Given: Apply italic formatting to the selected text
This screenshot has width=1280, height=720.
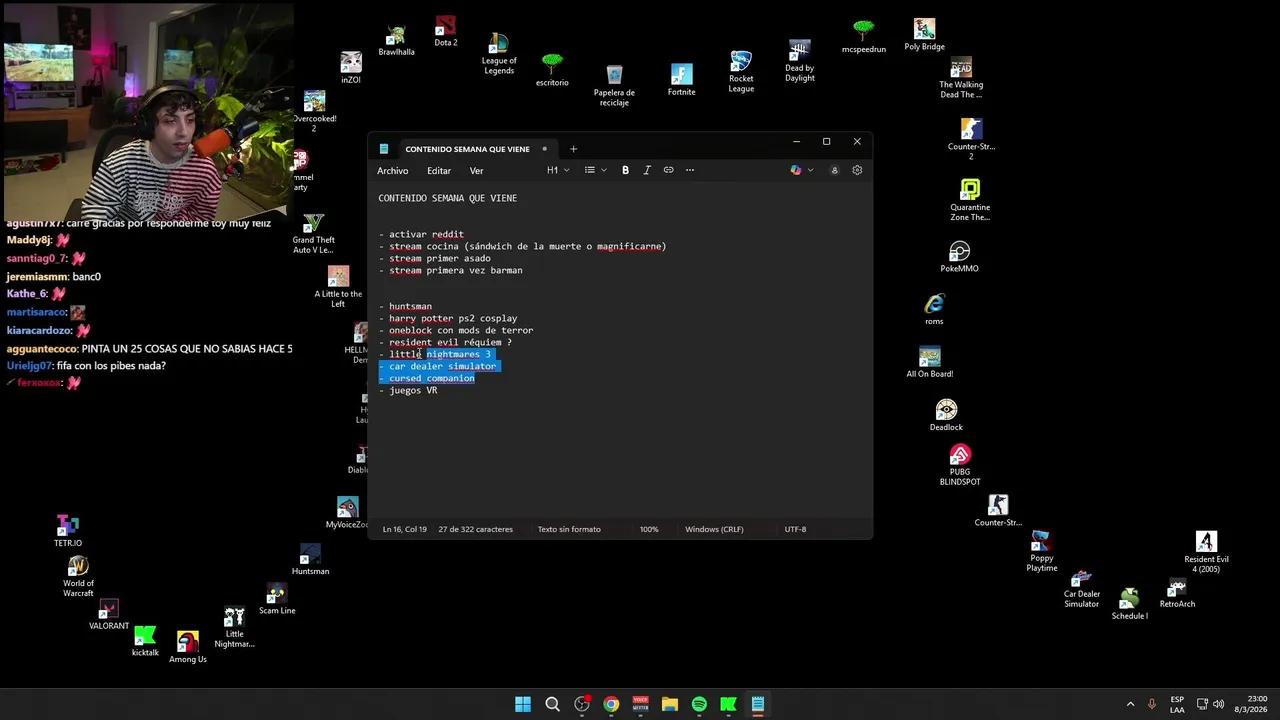Looking at the screenshot, I should [647, 170].
